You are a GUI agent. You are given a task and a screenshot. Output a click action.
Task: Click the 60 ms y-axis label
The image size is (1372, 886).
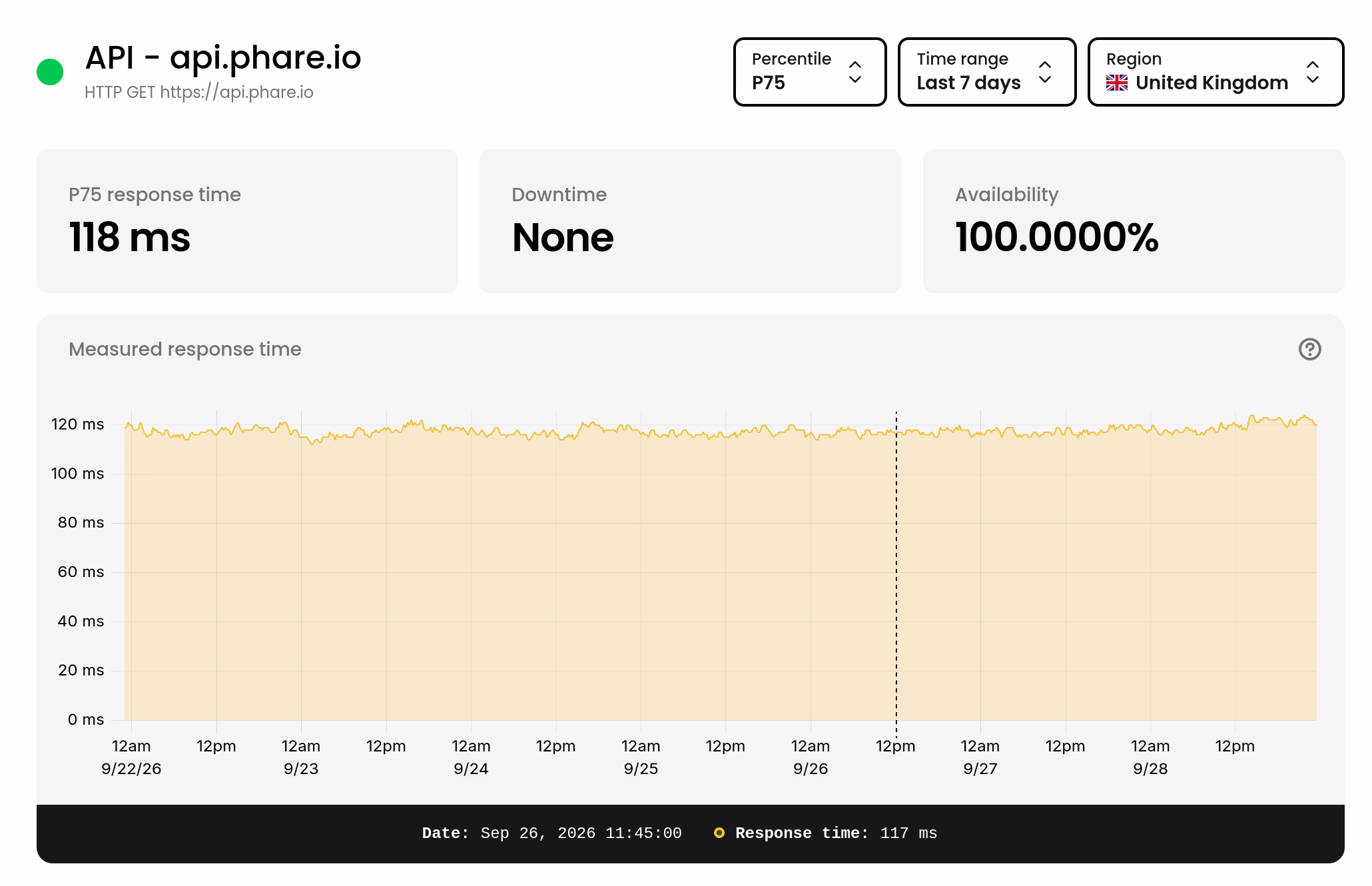click(81, 572)
